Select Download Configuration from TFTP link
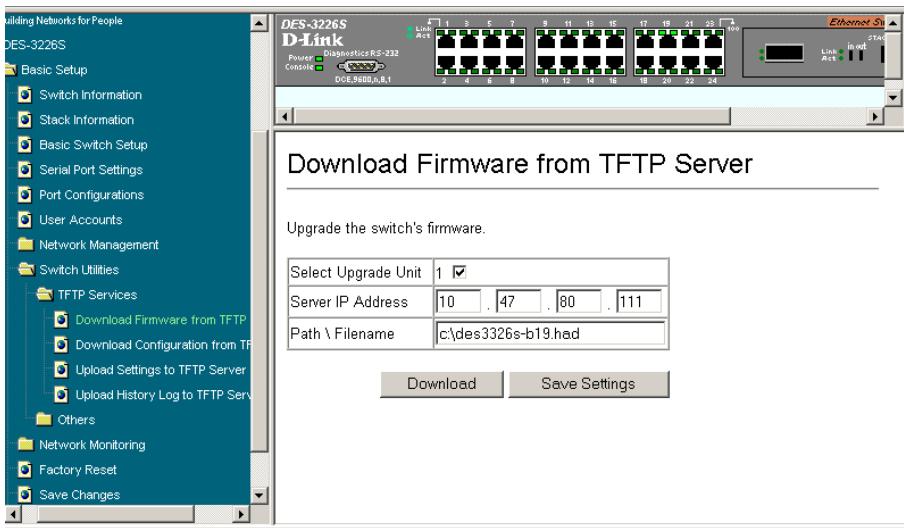 pos(163,345)
